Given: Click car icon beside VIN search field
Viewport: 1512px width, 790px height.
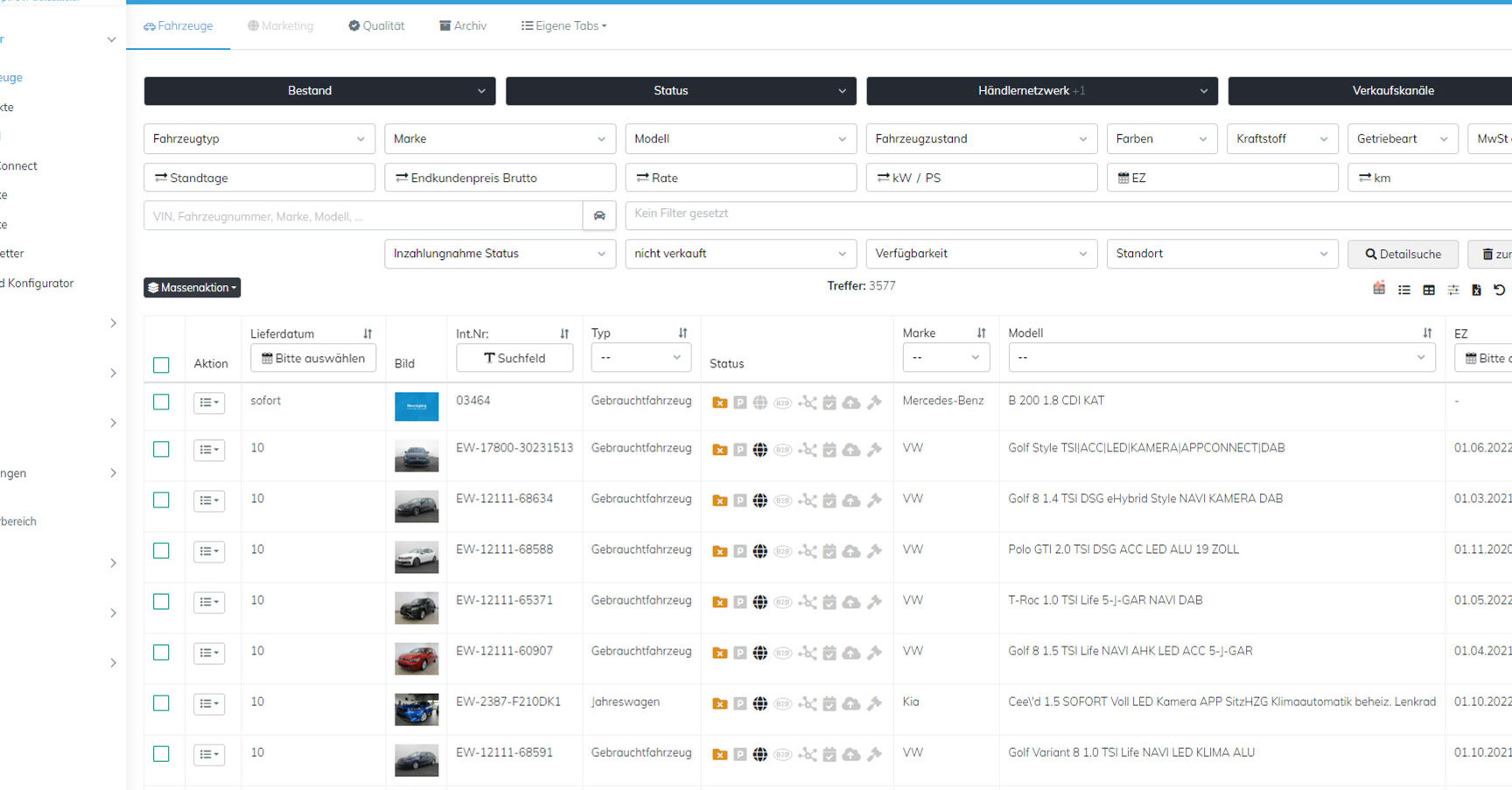Looking at the screenshot, I should click(599, 215).
